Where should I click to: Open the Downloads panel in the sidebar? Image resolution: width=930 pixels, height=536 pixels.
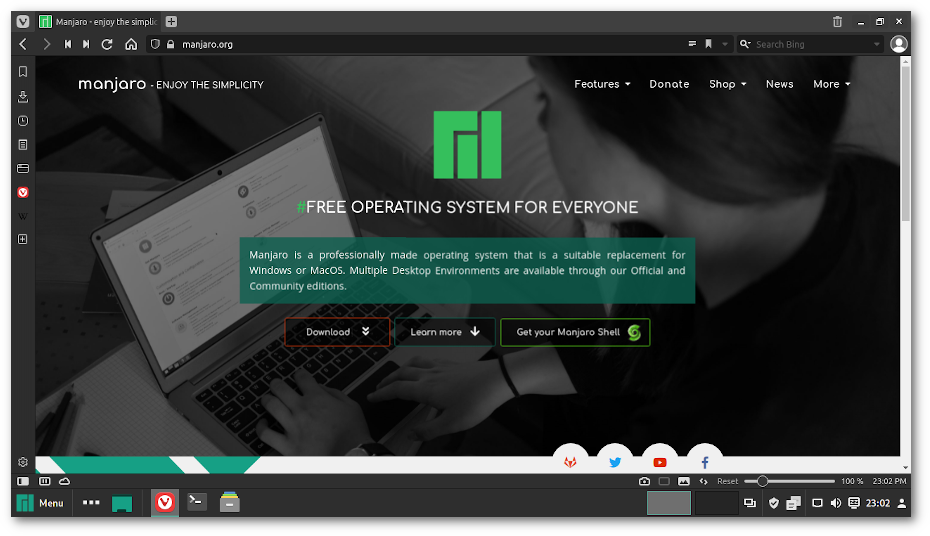pyautogui.click(x=23, y=96)
